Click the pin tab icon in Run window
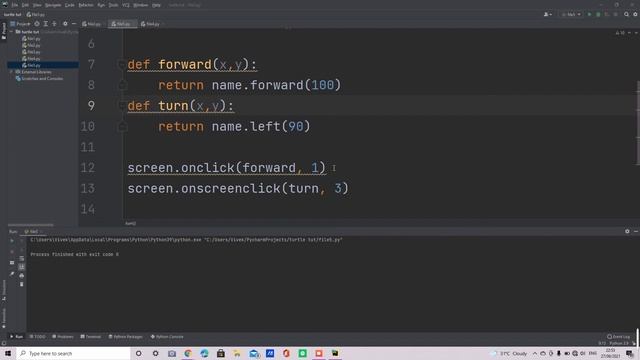This screenshot has width=640, height=360. point(12,274)
